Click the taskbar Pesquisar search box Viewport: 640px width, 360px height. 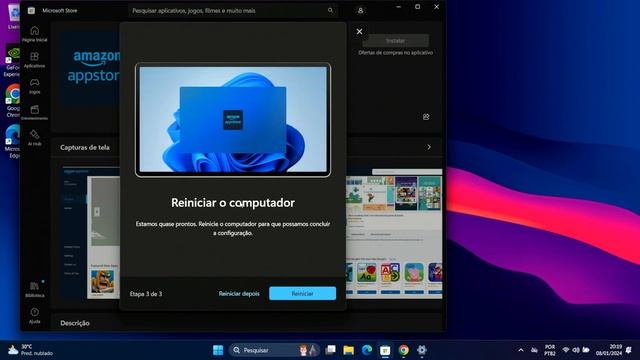pyautogui.click(x=273, y=350)
